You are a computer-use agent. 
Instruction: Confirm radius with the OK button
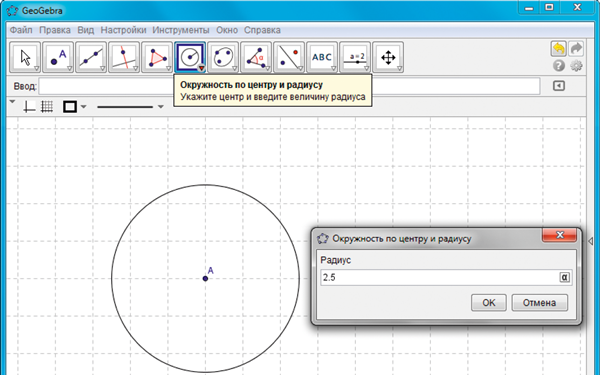[489, 303]
